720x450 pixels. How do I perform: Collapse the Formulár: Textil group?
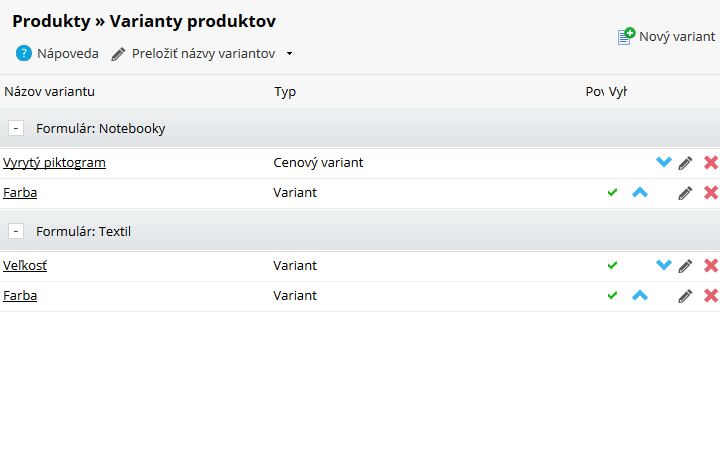[17, 231]
